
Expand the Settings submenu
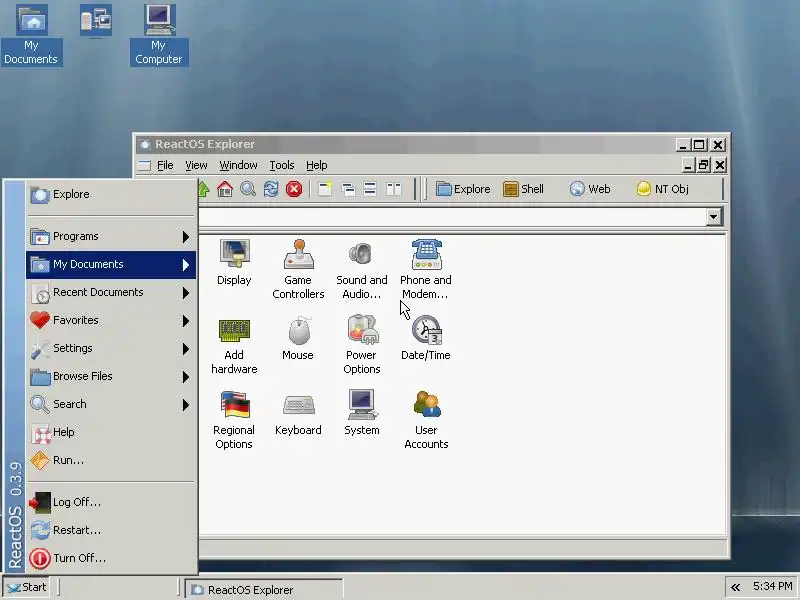[111, 348]
